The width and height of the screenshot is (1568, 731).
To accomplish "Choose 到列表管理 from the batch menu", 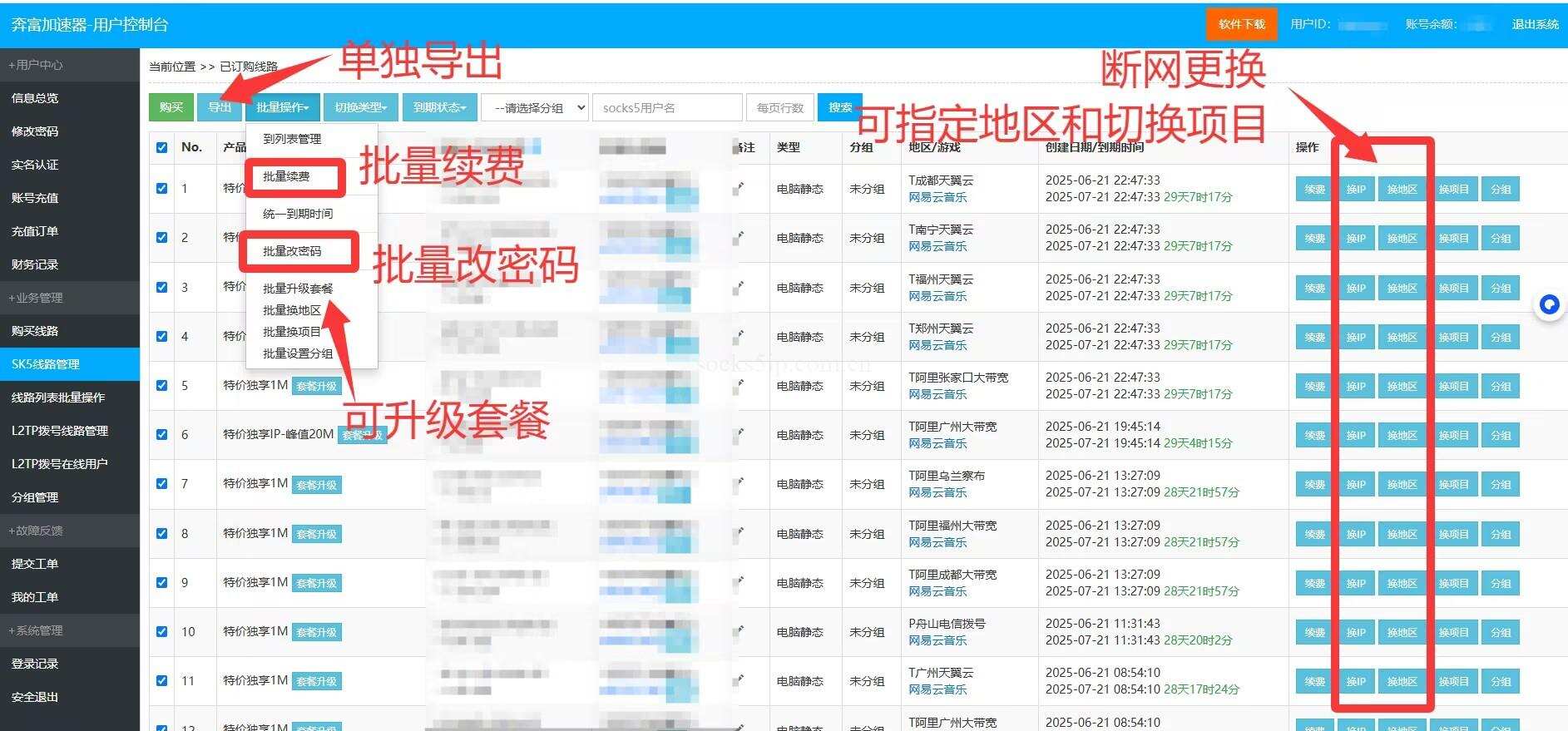I will point(292,139).
